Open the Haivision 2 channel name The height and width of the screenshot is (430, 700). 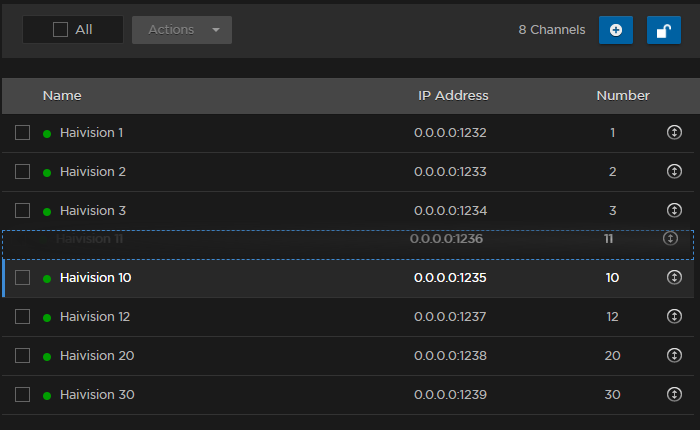(93, 171)
